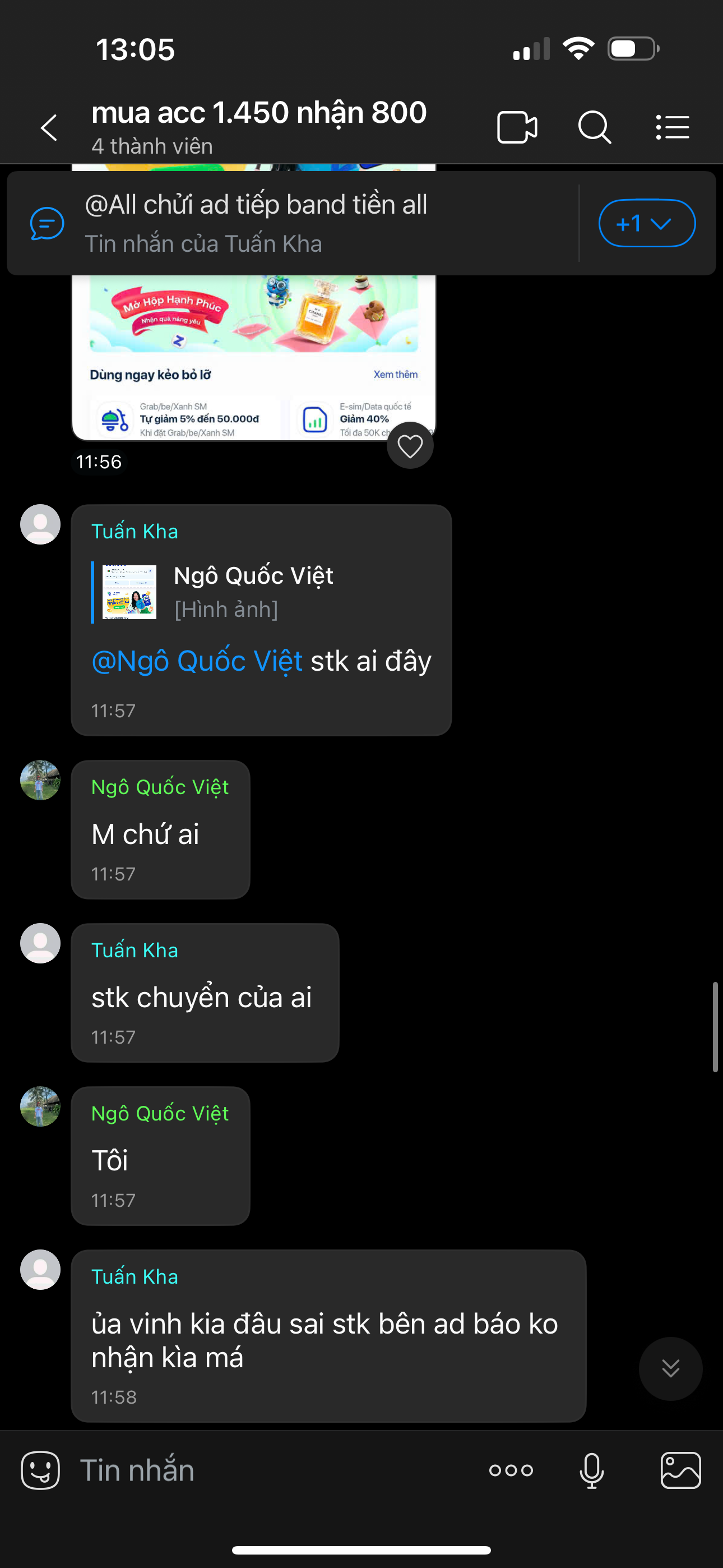
Task: Open Ngô Quốc Việt's avatar beside M chứ ai
Action: pos(40,780)
